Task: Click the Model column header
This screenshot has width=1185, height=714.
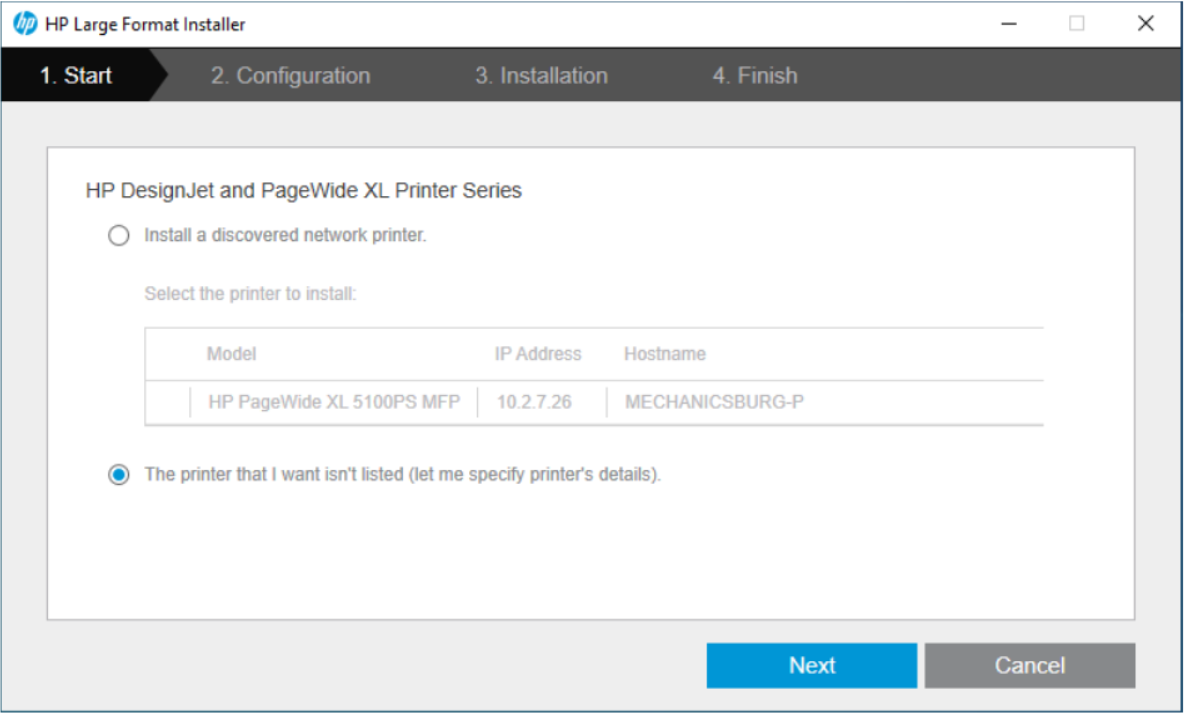Action: click(231, 354)
